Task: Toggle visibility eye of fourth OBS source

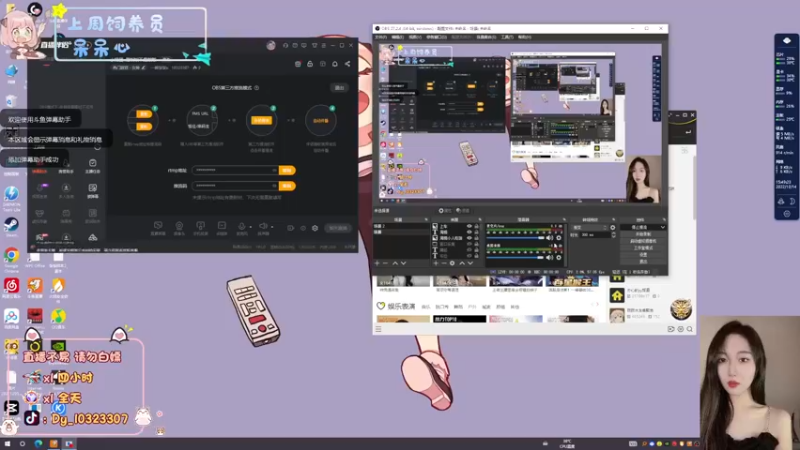Action: pyautogui.click(x=469, y=244)
